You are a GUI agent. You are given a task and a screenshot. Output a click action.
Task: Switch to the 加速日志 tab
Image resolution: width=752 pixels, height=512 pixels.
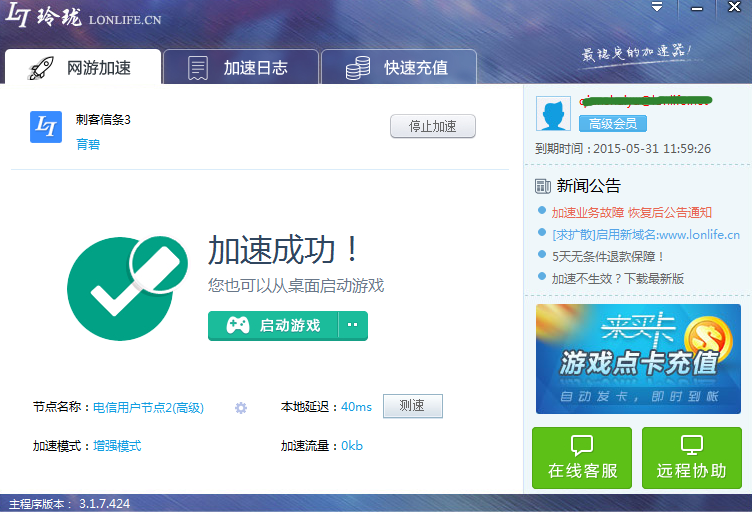click(241, 67)
